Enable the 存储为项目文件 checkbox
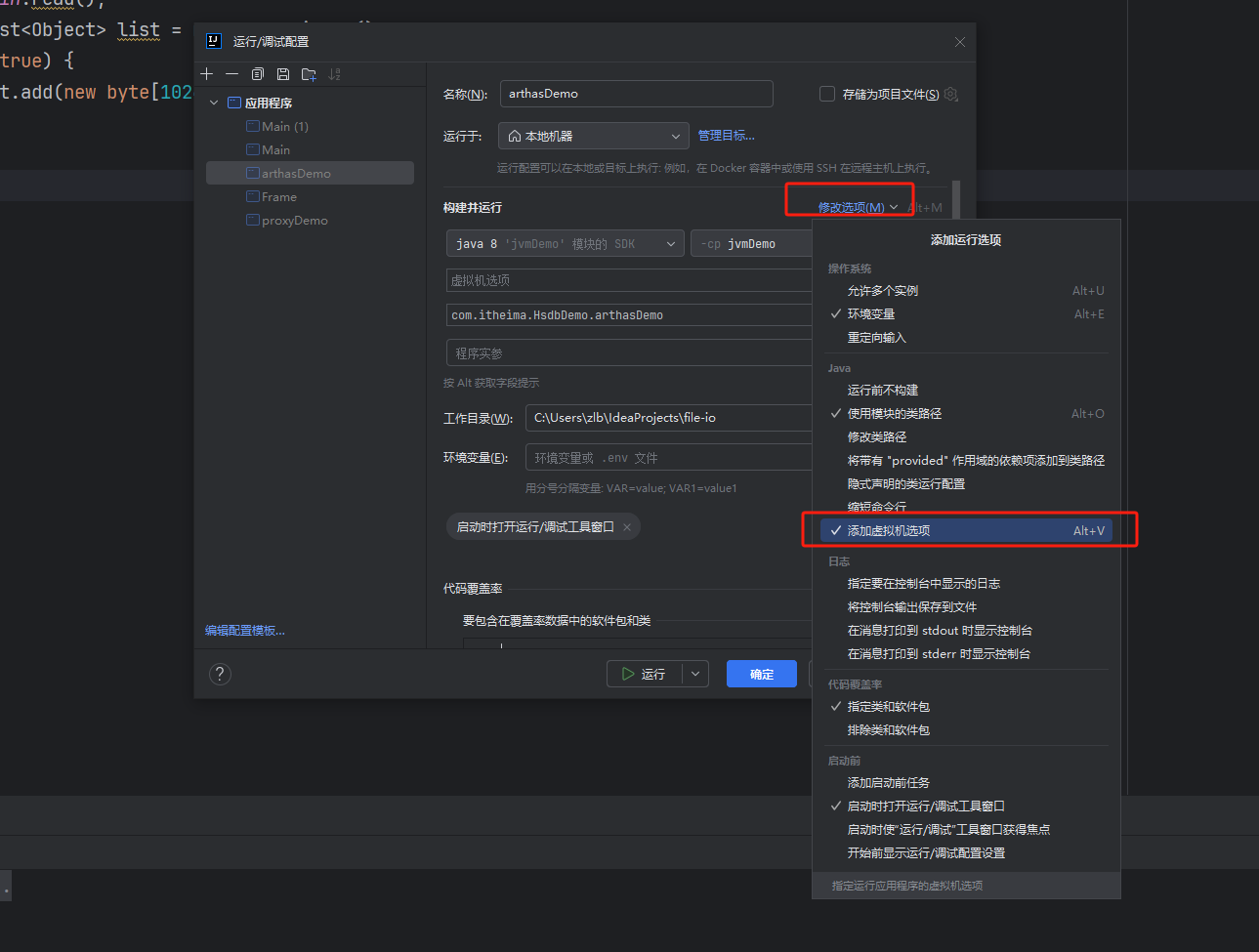 coord(827,95)
